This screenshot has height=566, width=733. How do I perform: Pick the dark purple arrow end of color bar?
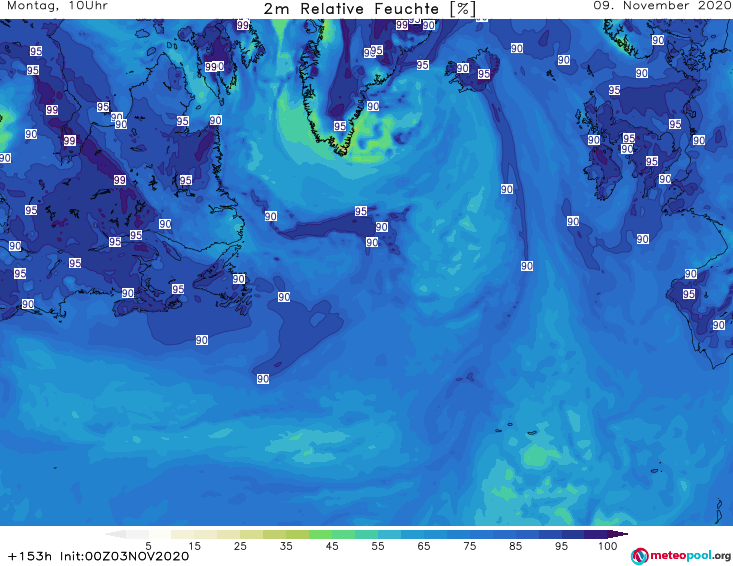coord(618,534)
